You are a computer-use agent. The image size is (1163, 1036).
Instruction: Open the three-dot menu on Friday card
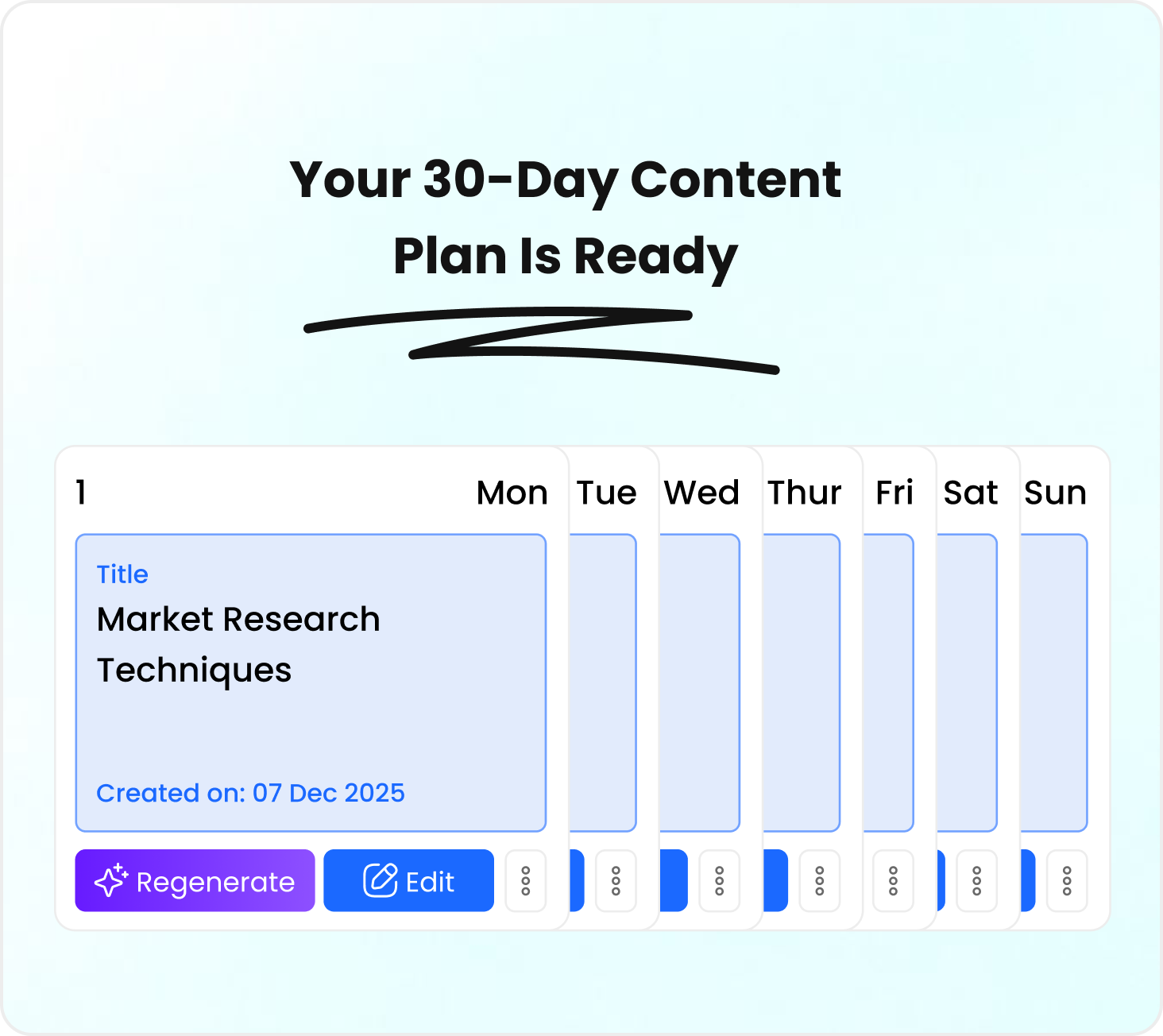click(x=894, y=881)
